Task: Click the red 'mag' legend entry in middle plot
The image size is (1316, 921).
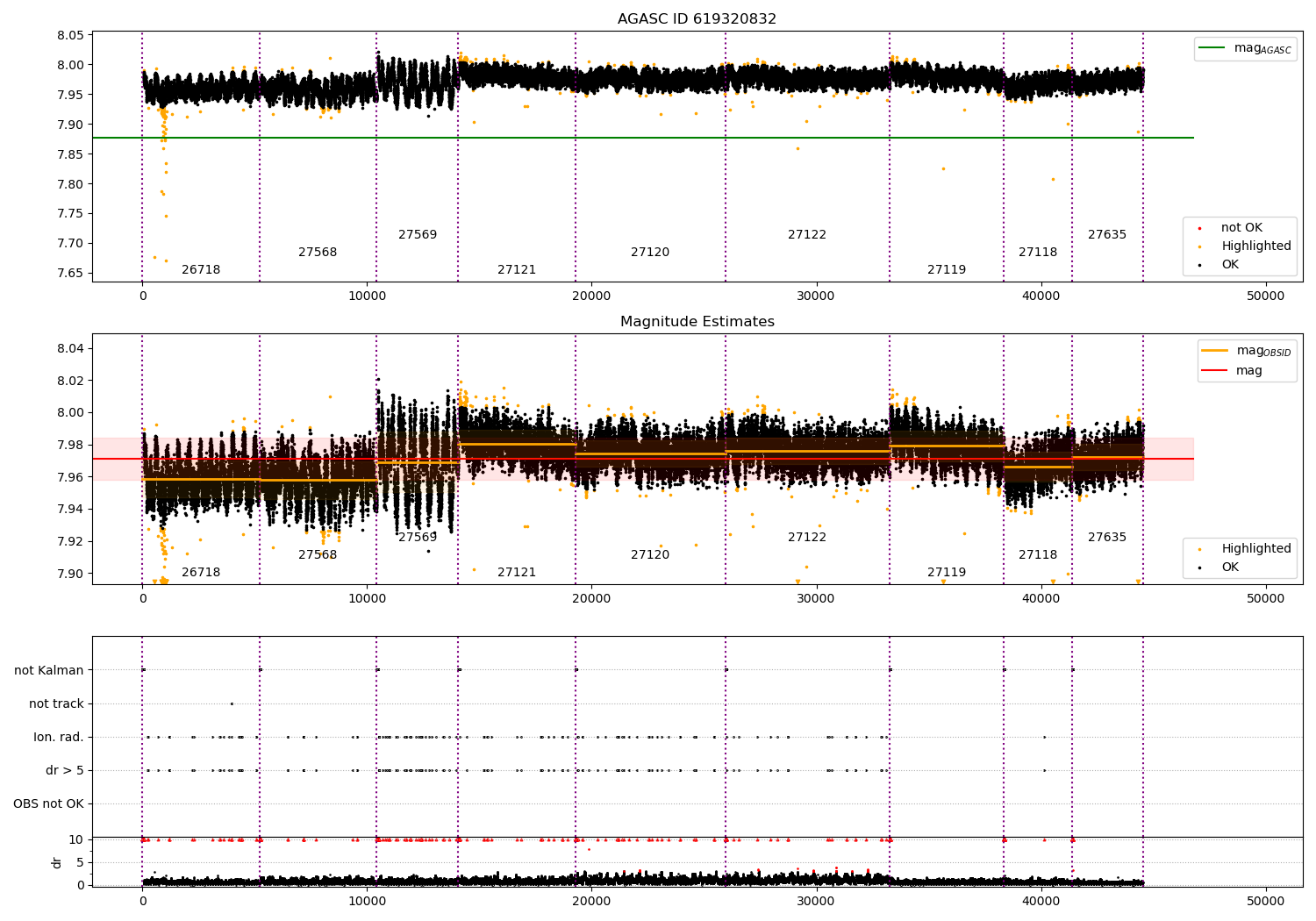Action: pos(1233,371)
